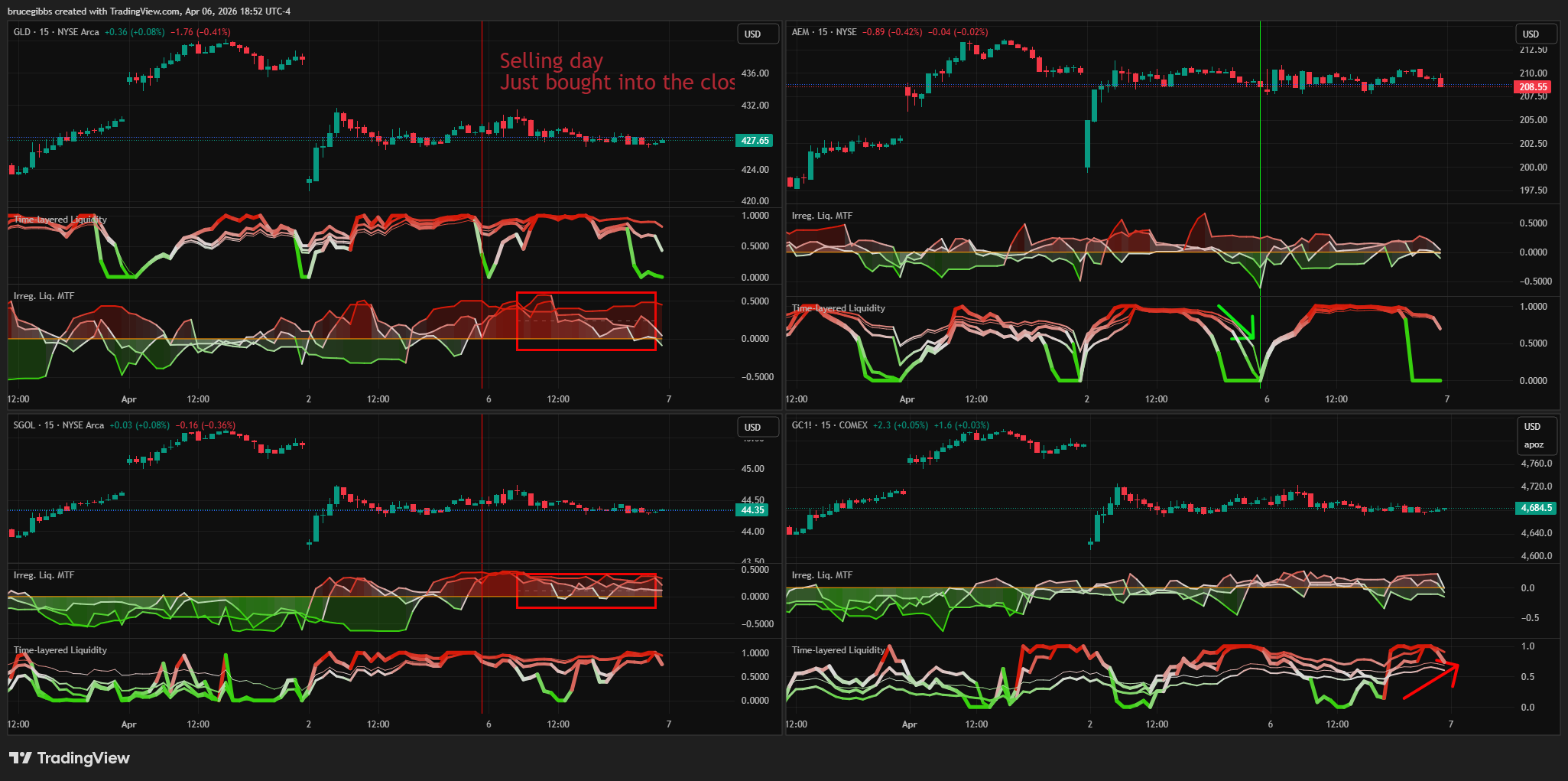Open the USD apoz selector on GC1! chart
The image size is (1568, 781).
(x=1534, y=435)
